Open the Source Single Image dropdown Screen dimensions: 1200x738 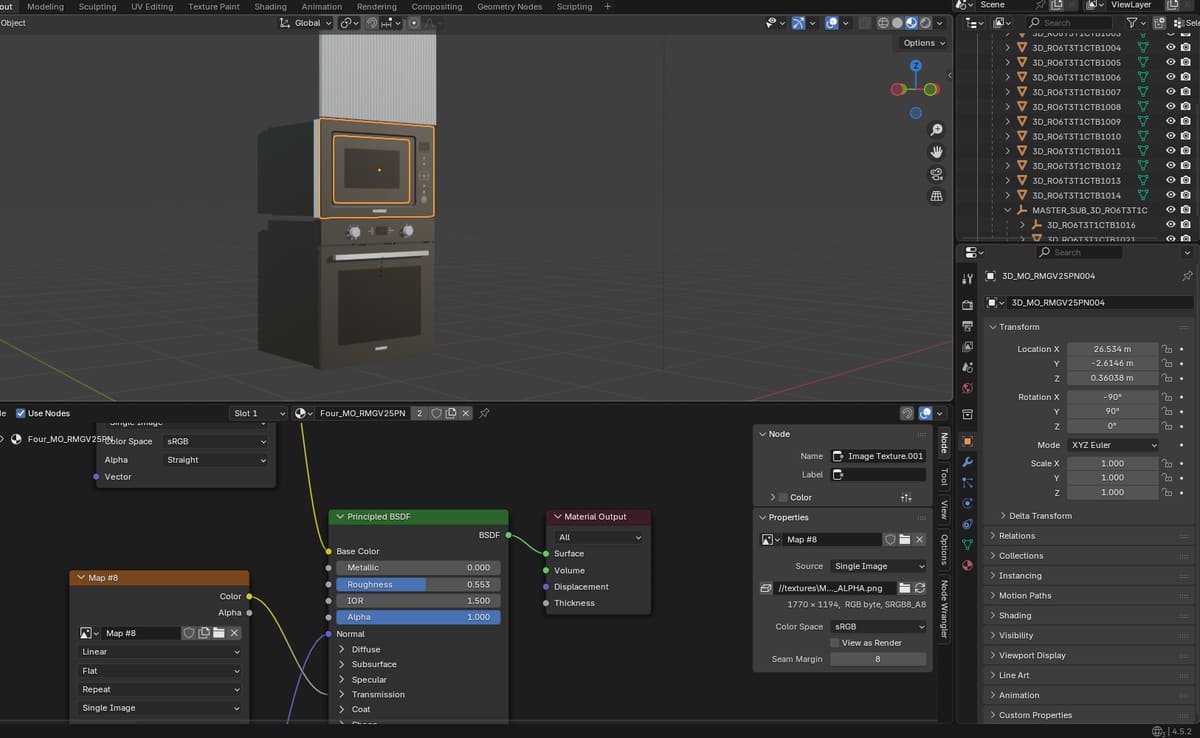878,566
